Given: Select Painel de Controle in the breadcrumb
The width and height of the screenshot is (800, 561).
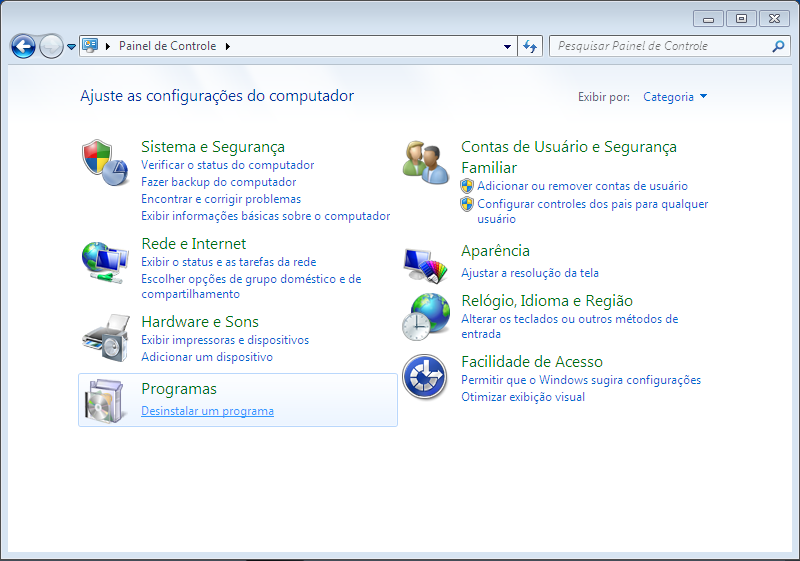Looking at the screenshot, I should [167, 46].
